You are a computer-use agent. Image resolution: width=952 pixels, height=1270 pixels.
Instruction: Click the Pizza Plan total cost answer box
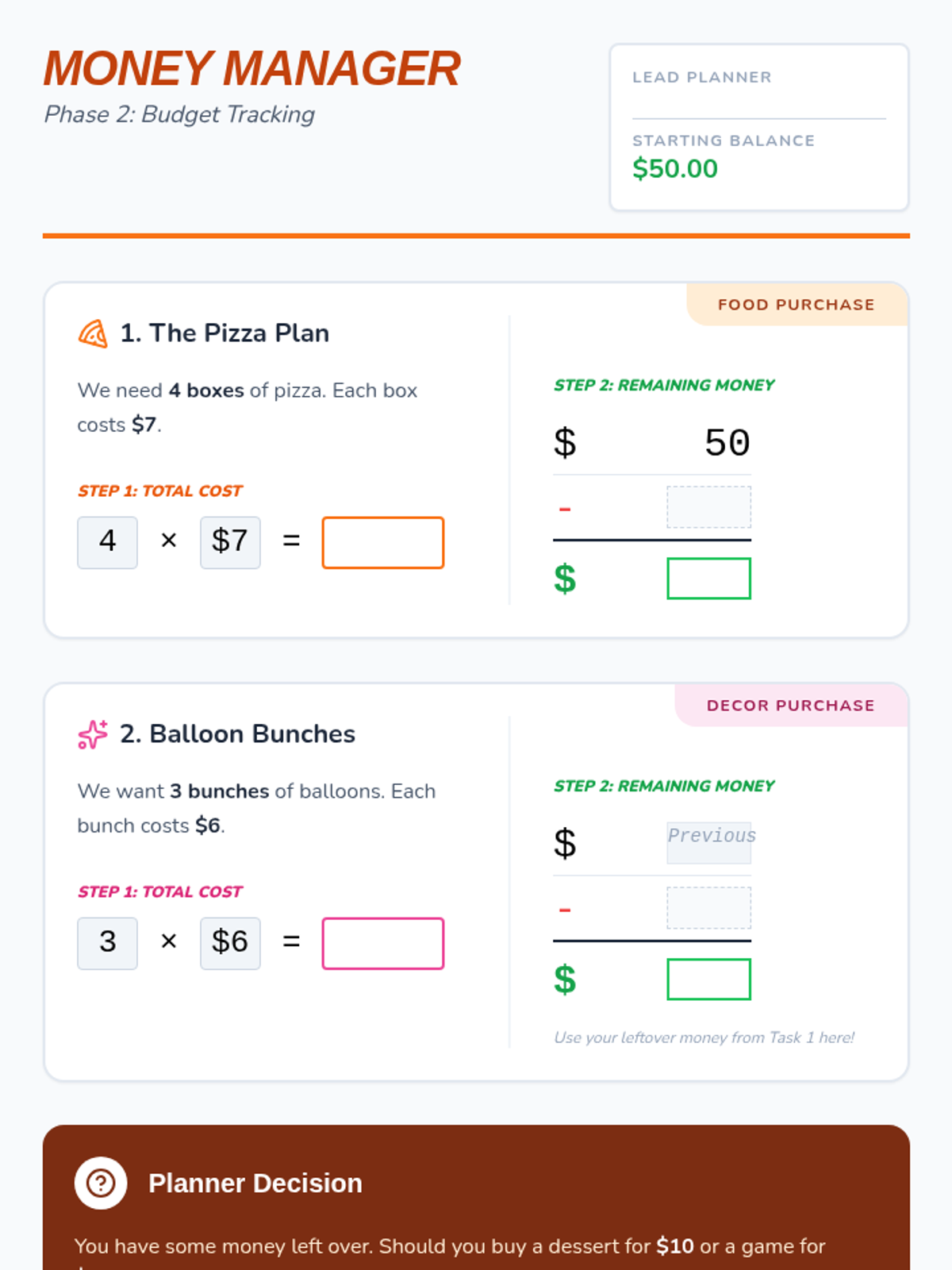pyautogui.click(x=382, y=543)
